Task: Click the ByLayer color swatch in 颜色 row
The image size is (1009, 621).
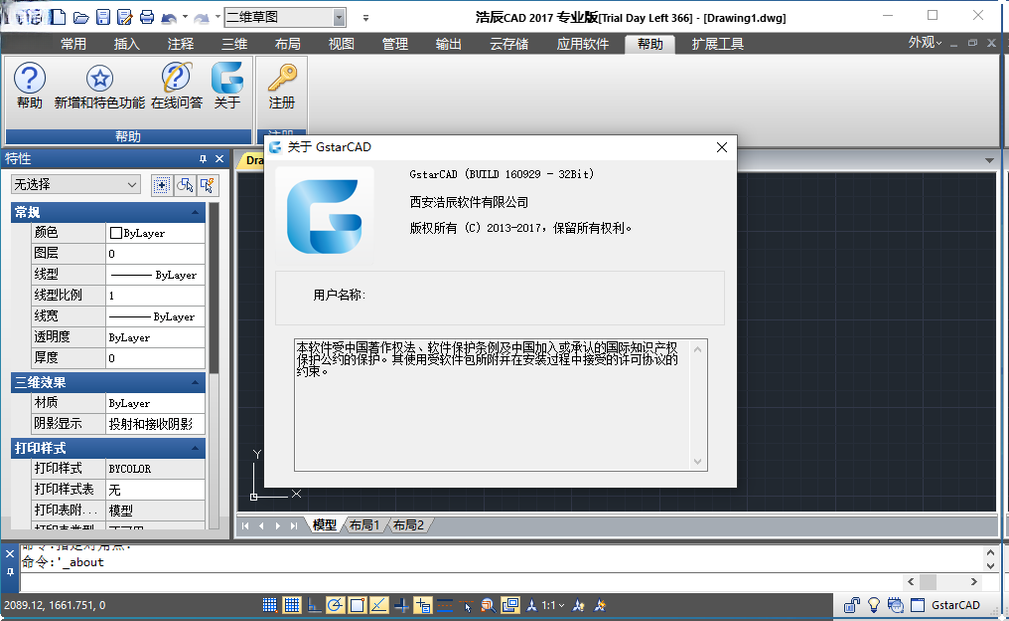Action: coord(116,233)
